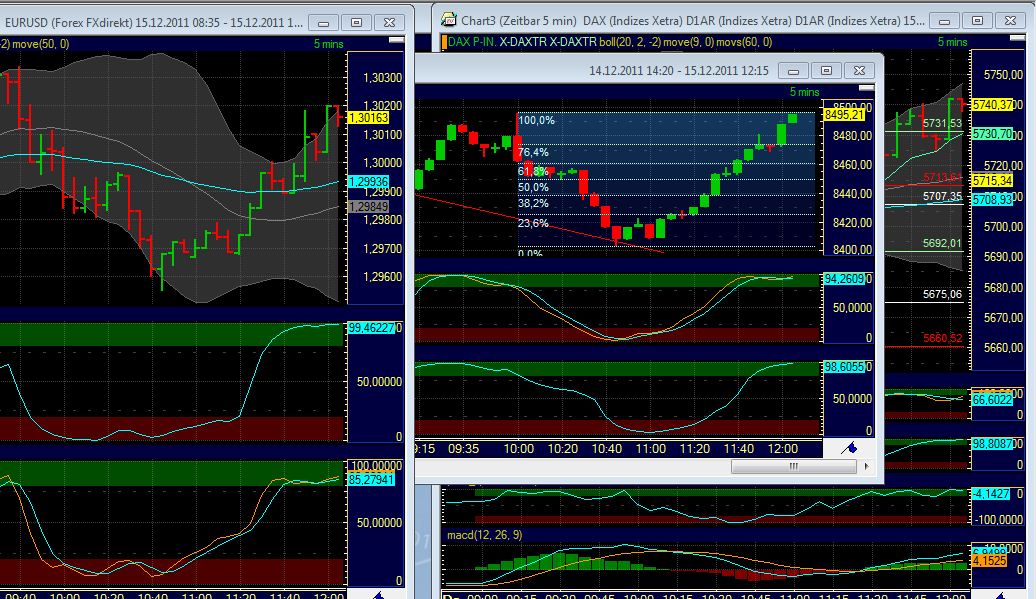Click the 100,0% Fibonacci level label

point(536,120)
